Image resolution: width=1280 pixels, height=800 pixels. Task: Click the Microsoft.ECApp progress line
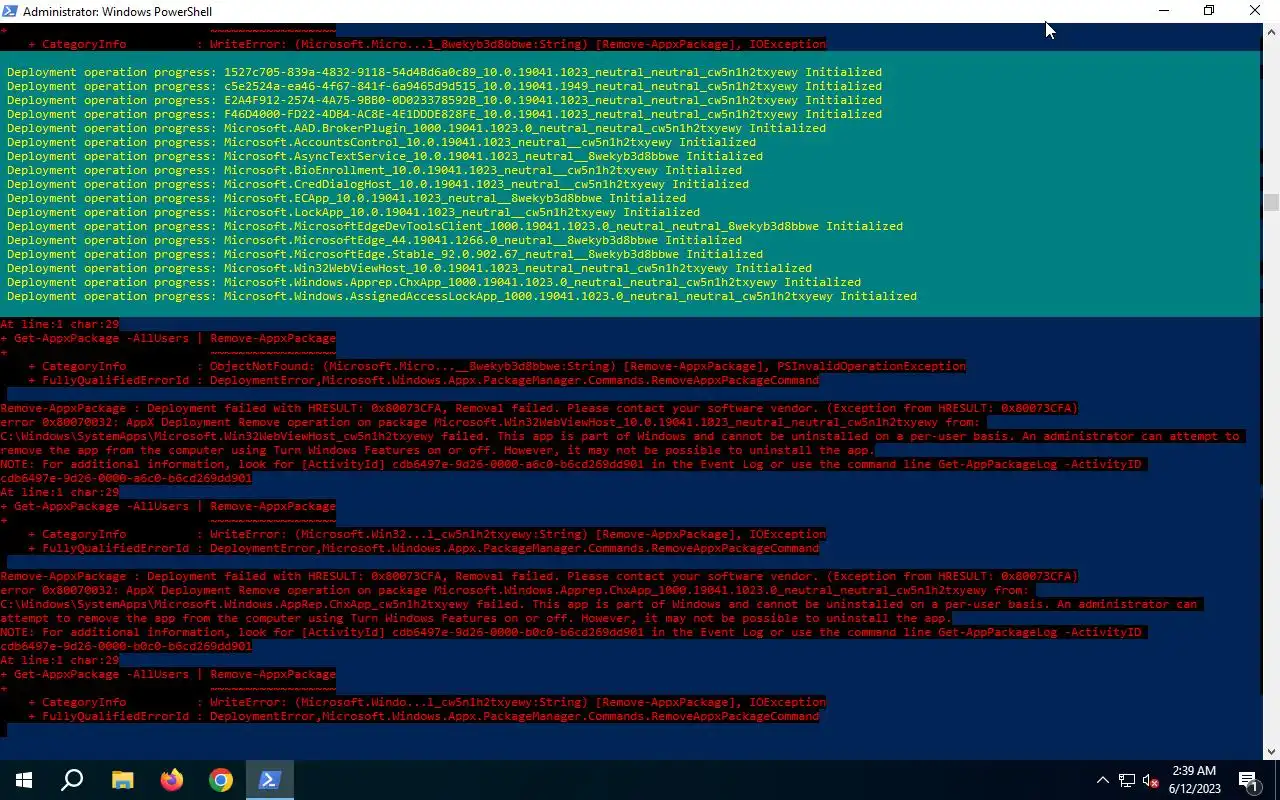(346, 198)
